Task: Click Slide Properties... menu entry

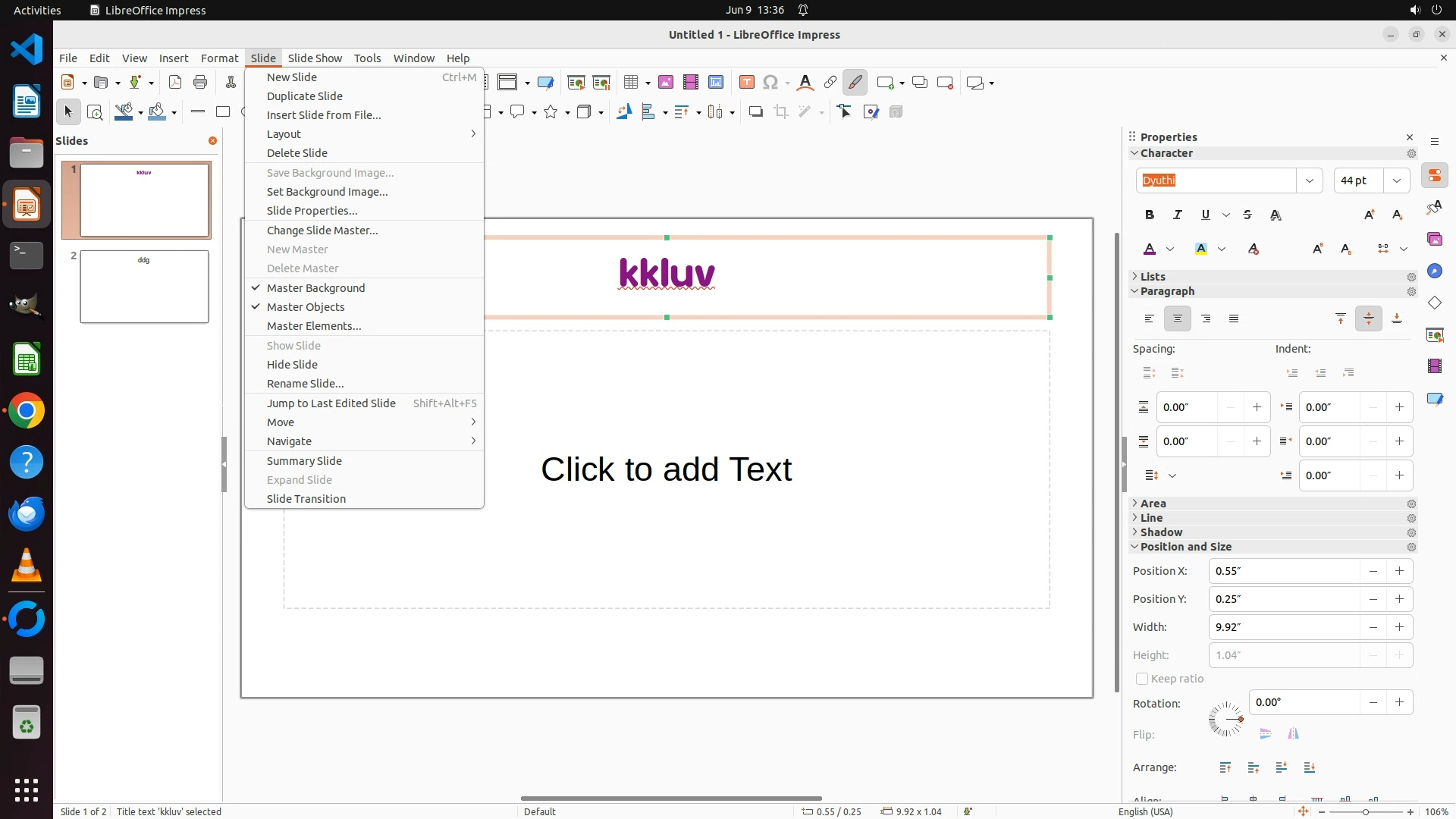Action: [x=312, y=211]
